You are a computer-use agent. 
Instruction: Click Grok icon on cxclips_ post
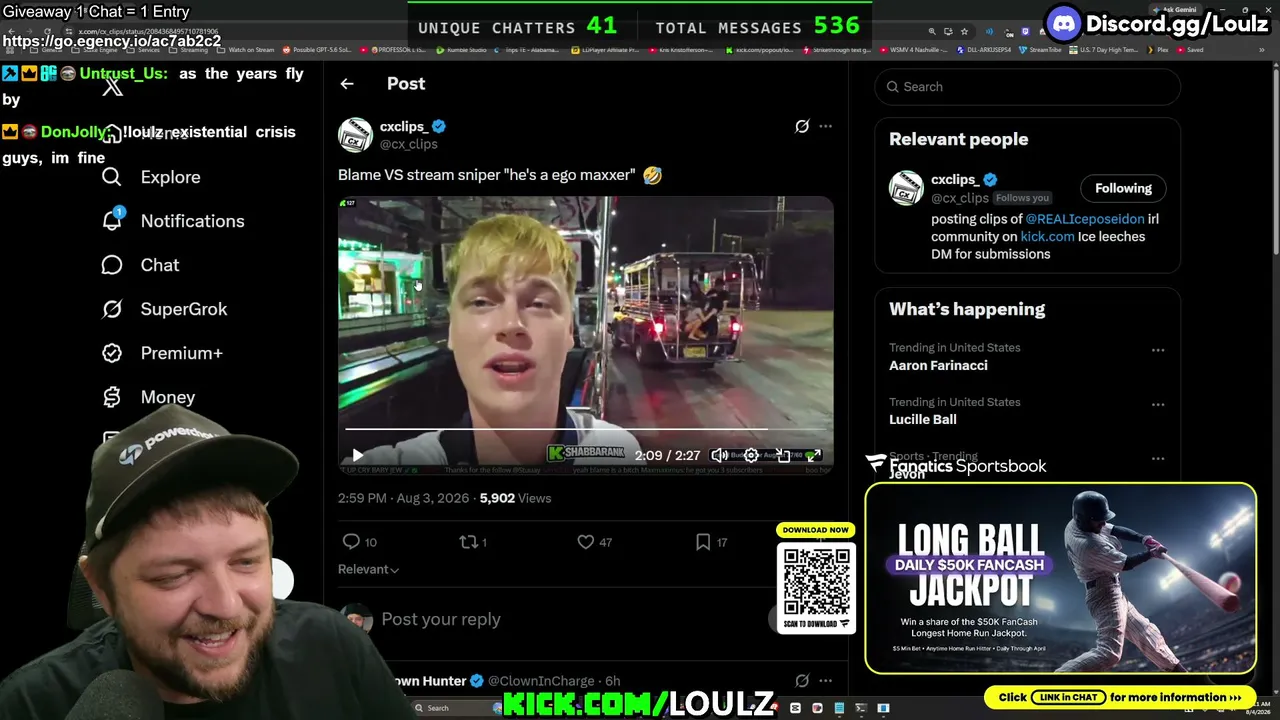click(802, 126)
